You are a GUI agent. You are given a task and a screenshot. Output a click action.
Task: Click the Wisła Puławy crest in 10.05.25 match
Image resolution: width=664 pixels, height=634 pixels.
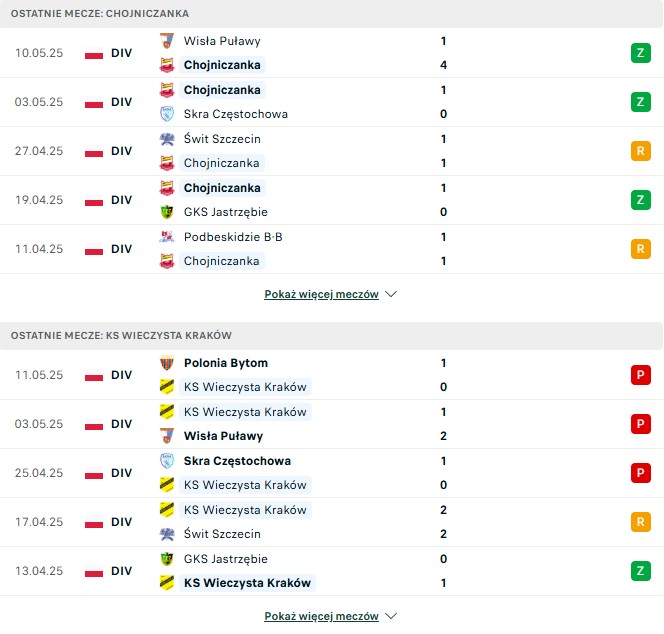click(167, 41)
